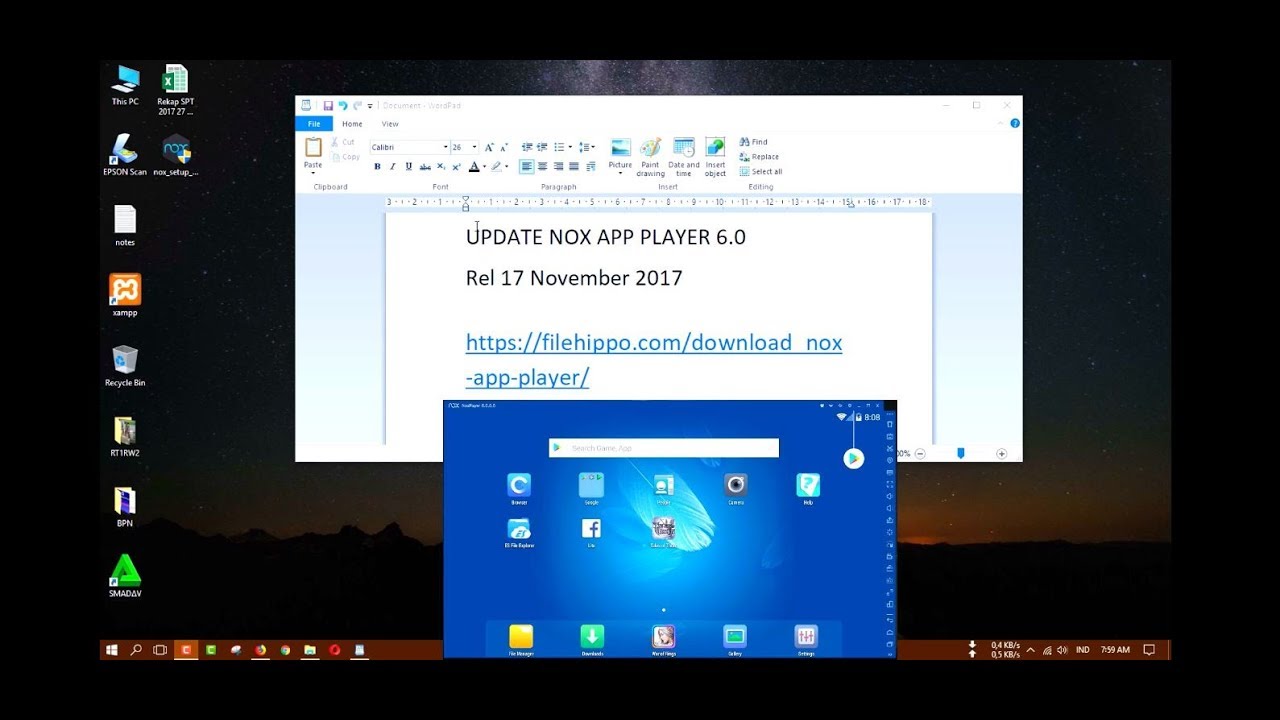Click the round Play Store shortcut in Nox
This screenshot has width=1280, height=720.
tap(853, 458)
